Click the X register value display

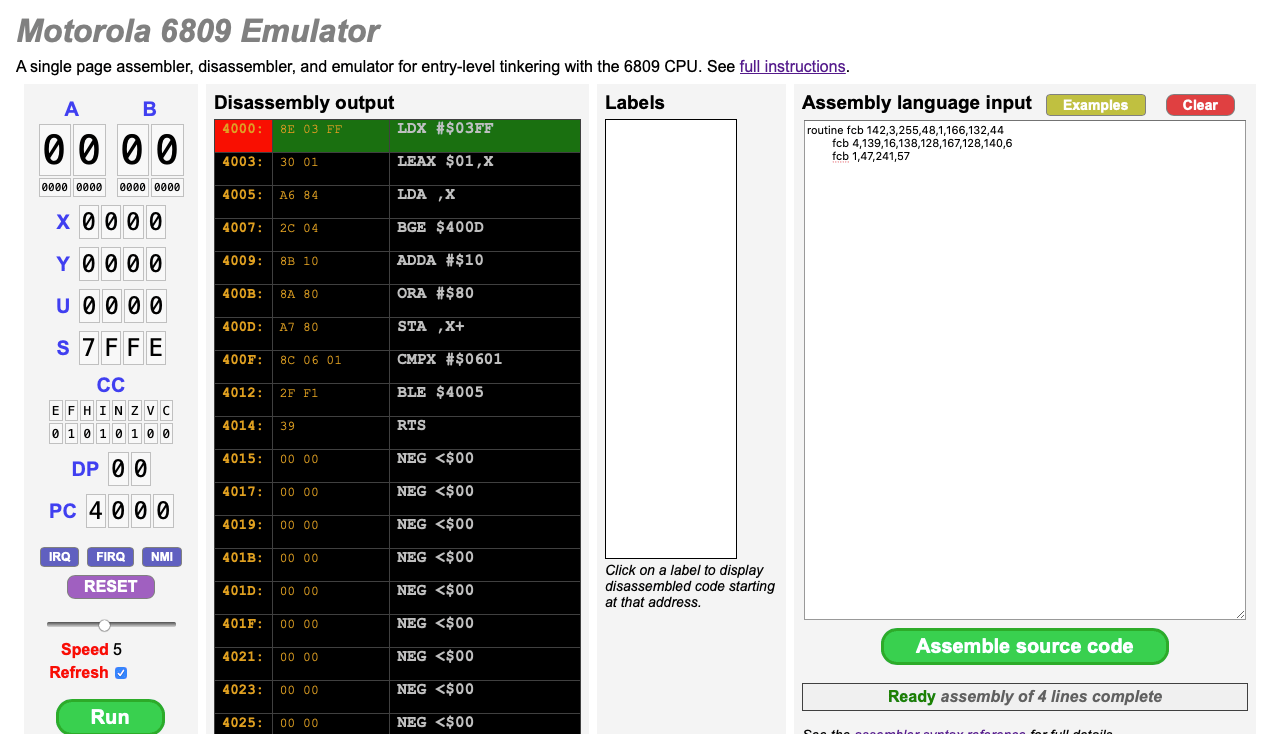(122, 222)
